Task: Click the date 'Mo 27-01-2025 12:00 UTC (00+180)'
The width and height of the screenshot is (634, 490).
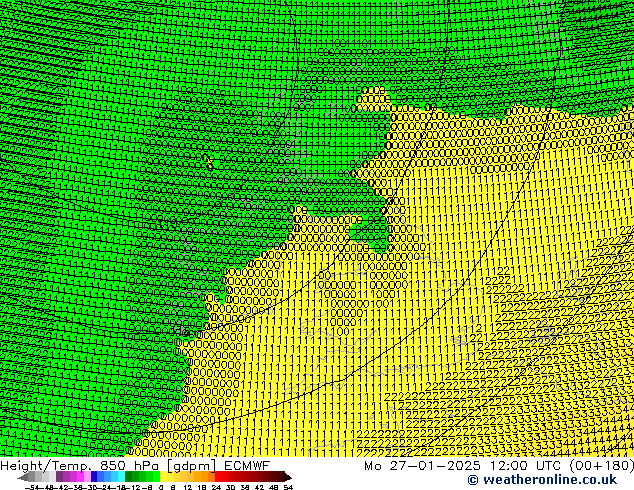Action: pos(499,466)
